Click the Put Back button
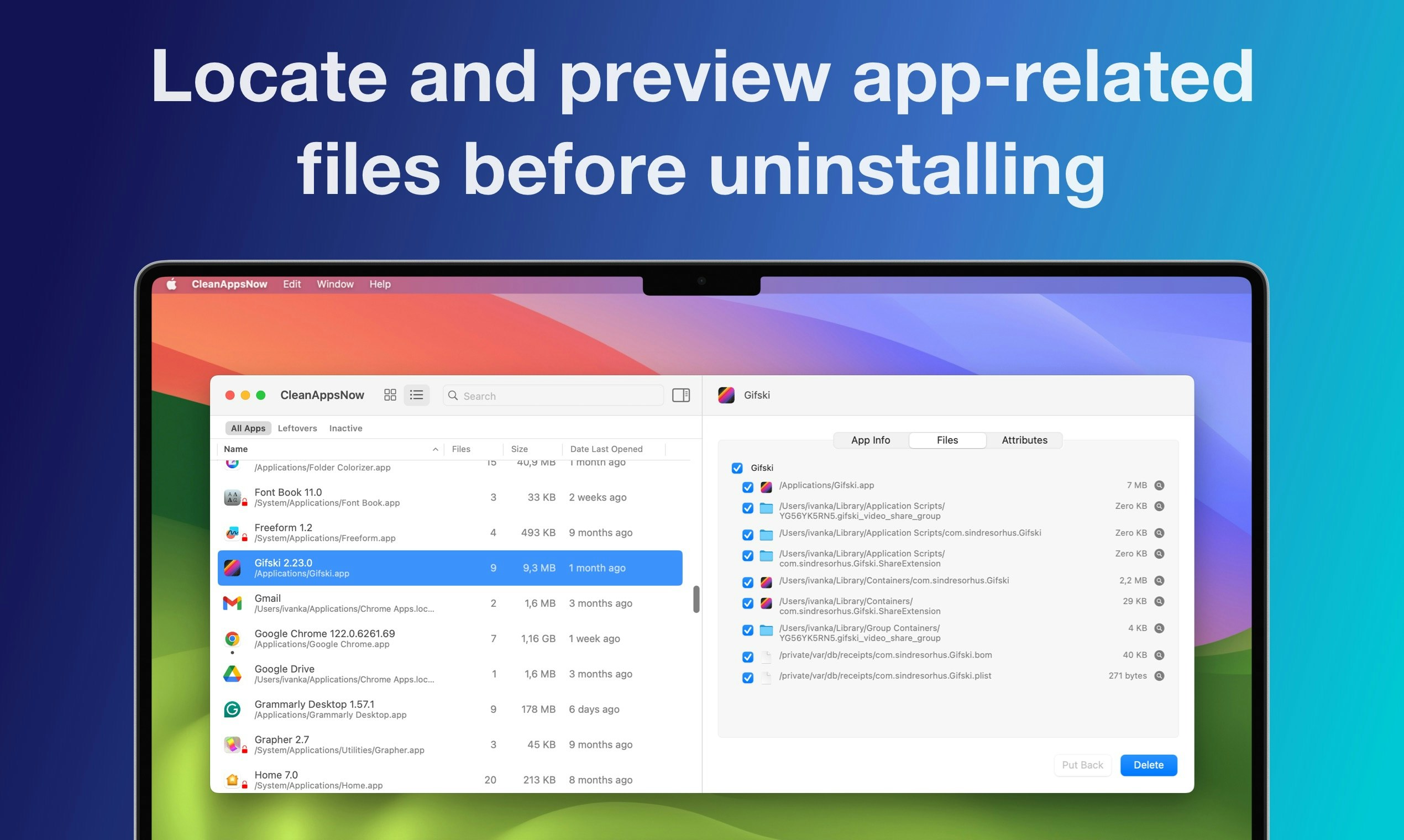This screenshot has height=840, width=1404. pyautogui.click(x=1082, y=765)
